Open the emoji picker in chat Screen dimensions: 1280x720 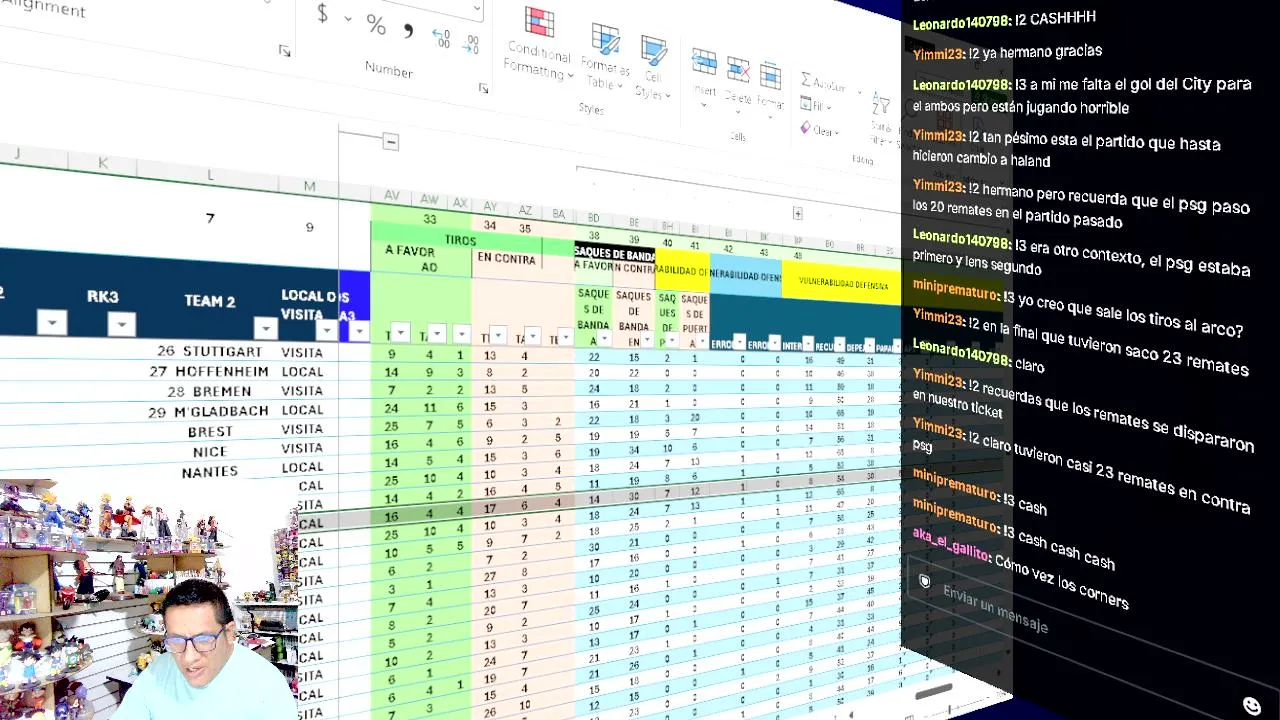(x=1252, y=705)
